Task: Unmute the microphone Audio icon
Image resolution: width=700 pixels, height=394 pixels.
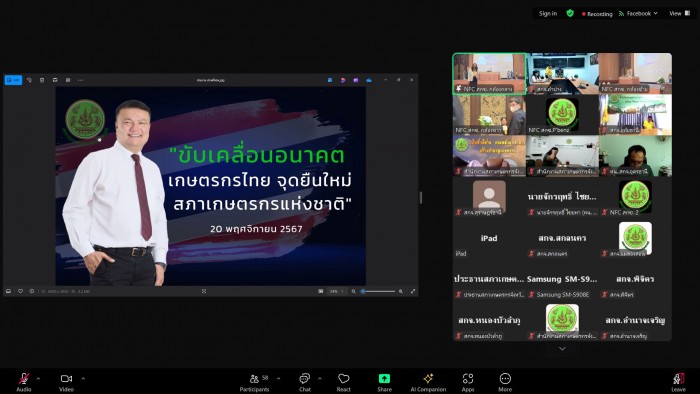Action: coord(24,379)
